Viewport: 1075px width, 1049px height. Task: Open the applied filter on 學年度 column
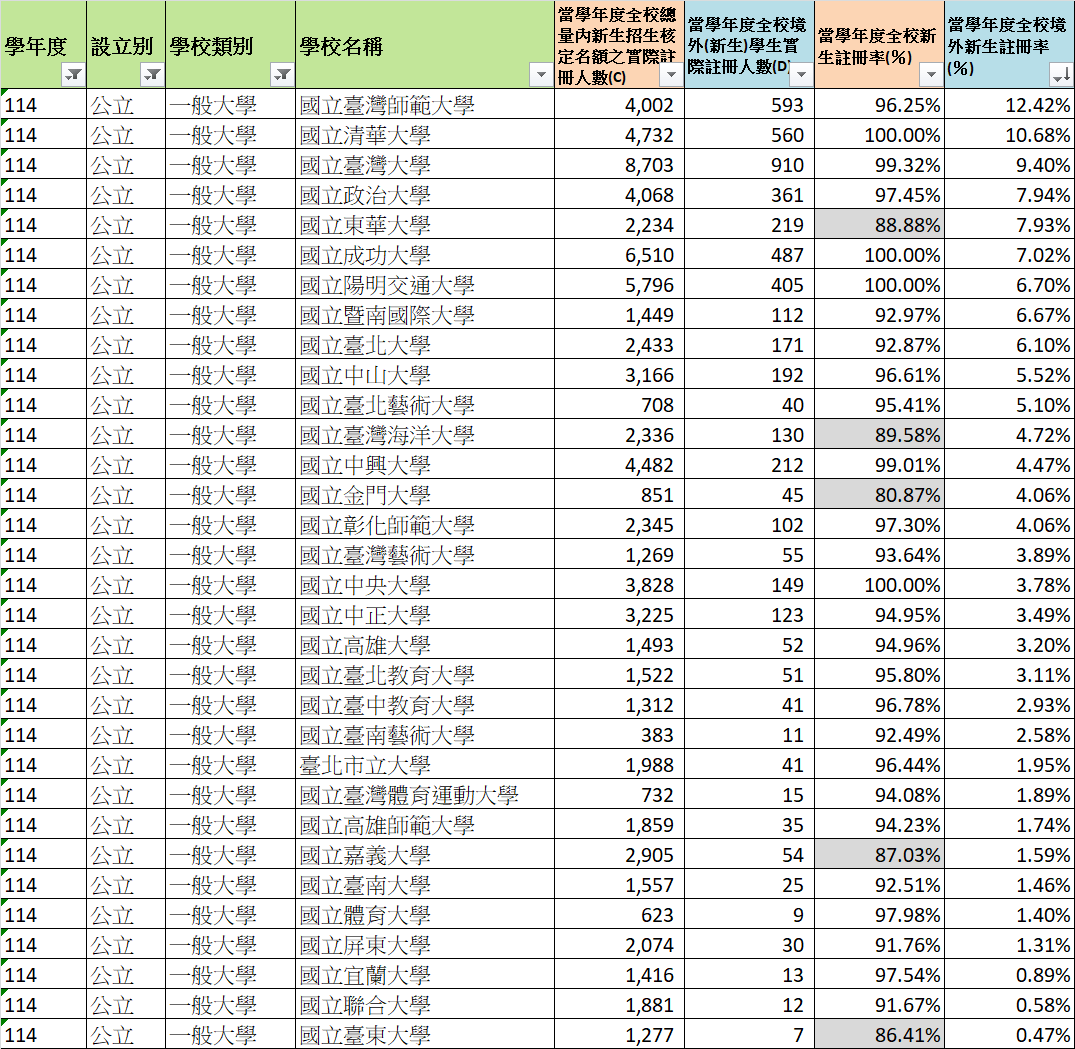pyautogui.click(x=73, y=75)
